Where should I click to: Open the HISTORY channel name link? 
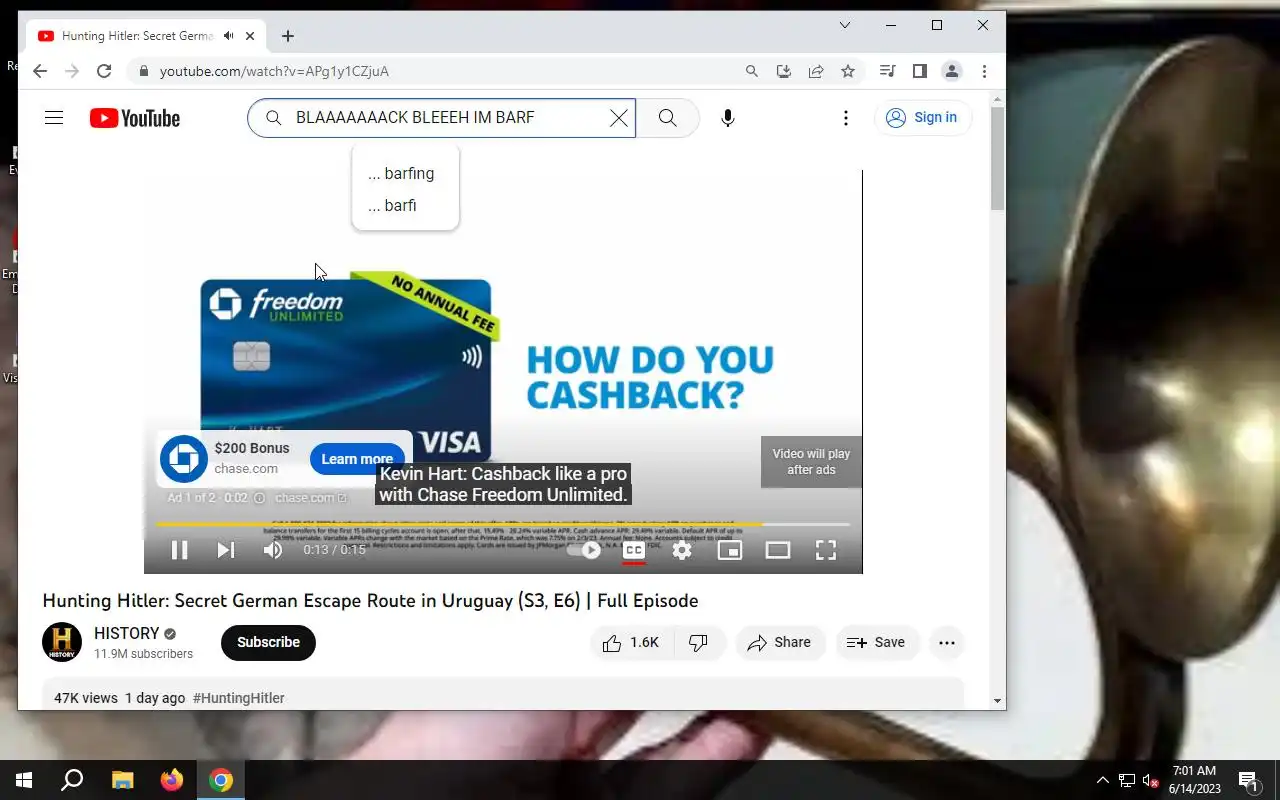pyautogui.click(x=127, y=633)
